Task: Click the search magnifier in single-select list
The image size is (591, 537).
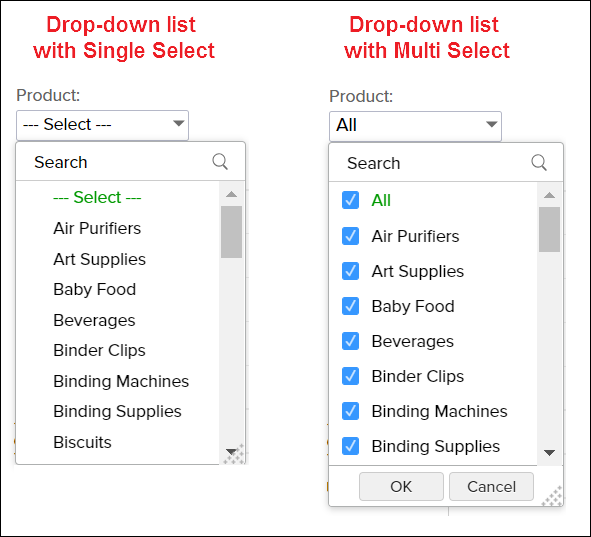Action: (220, 162)
